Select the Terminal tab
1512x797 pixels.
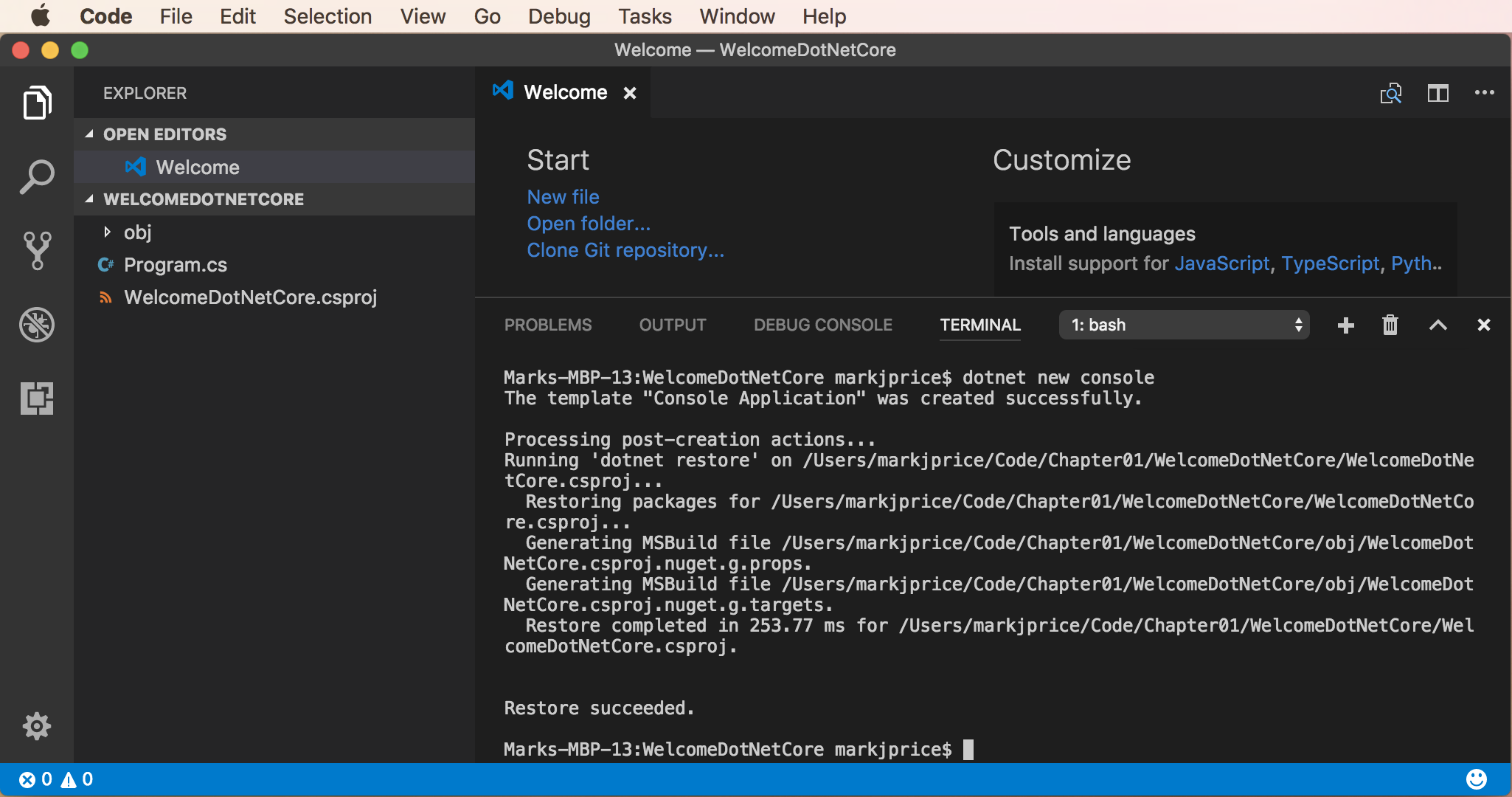[980, 325]
